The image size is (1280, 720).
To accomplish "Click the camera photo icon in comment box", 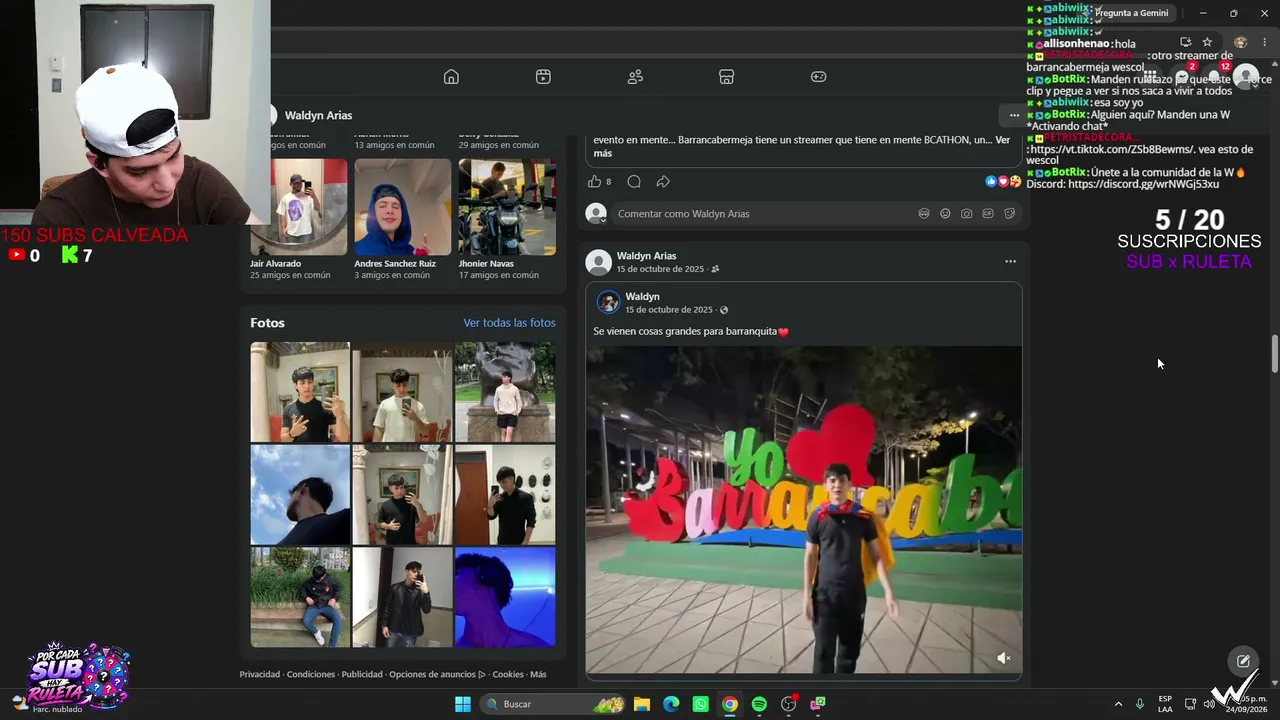I will tap(966, 213).
